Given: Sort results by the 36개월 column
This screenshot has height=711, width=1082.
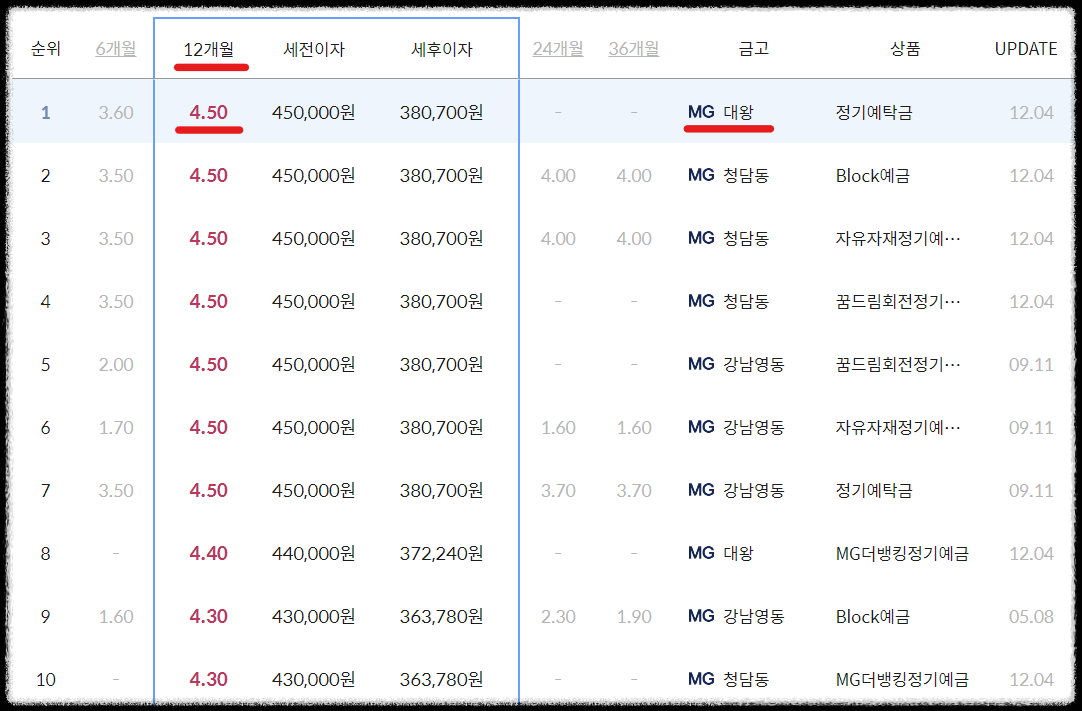Looking at the screenshot, I should coord(634,48).
